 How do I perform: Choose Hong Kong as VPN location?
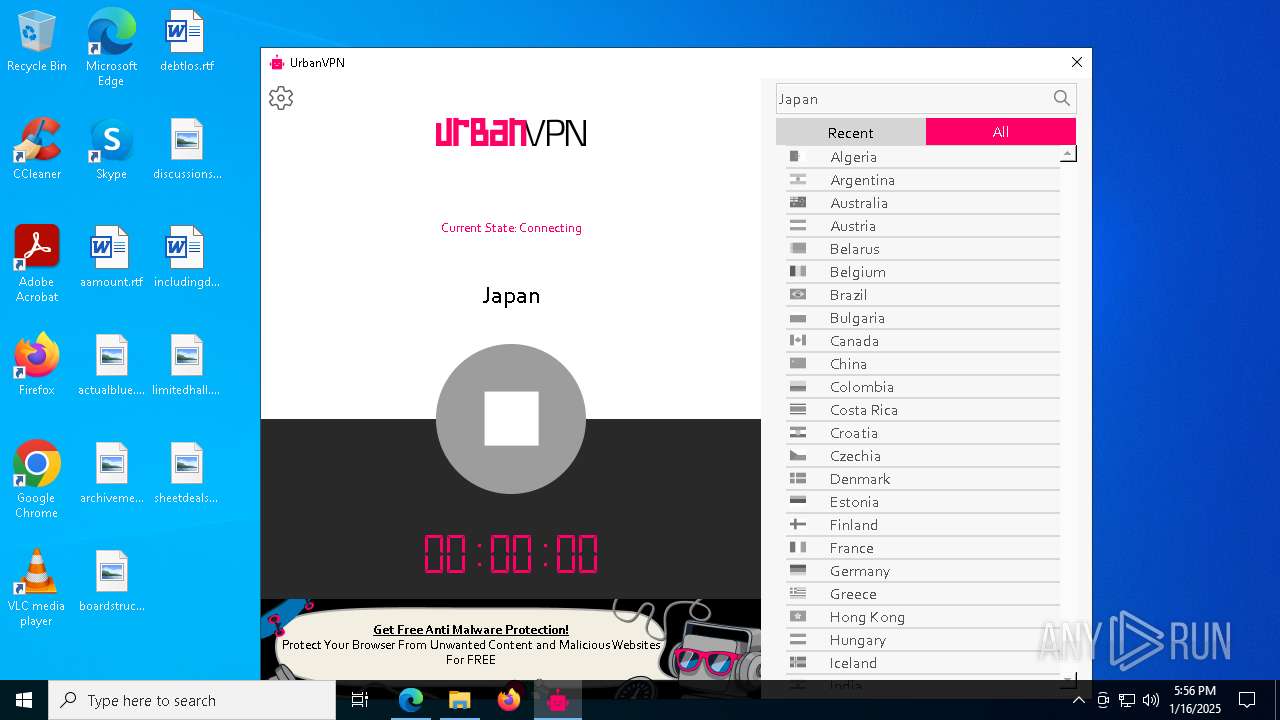point(923,617)
